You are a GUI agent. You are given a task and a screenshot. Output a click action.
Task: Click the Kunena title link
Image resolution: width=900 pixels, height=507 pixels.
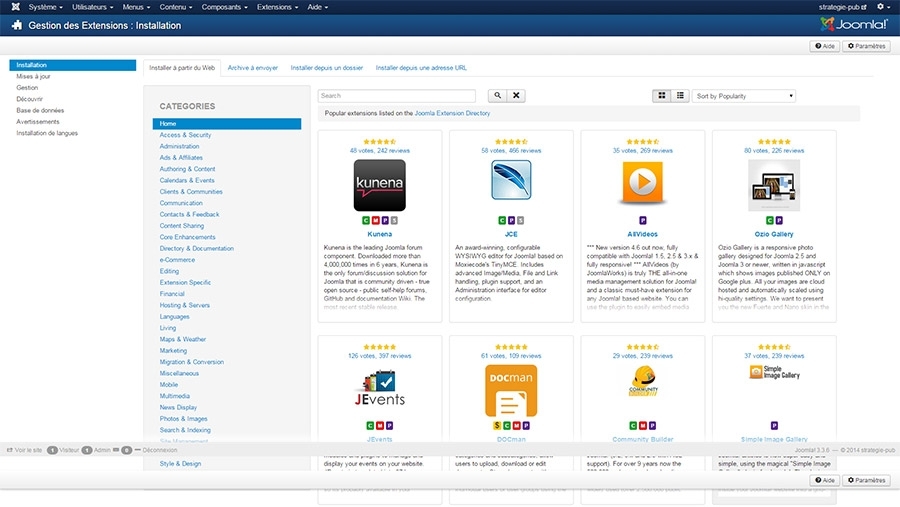(x=379, y=234)
